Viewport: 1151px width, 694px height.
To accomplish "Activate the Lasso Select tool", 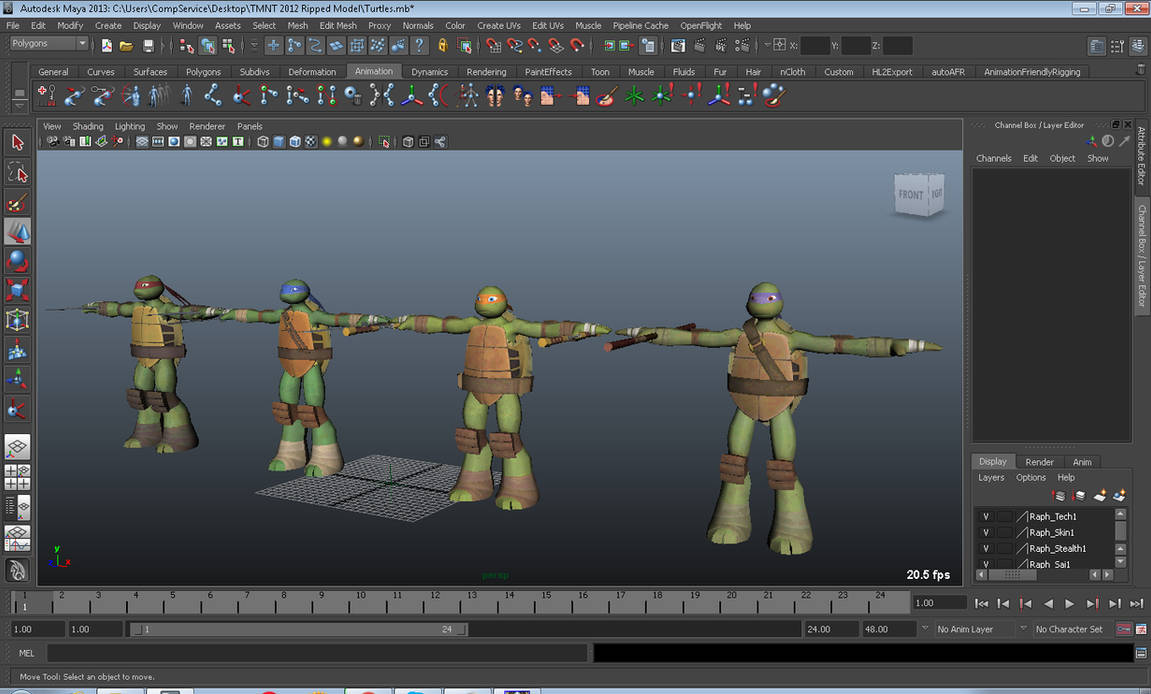I will pos(17,173).
